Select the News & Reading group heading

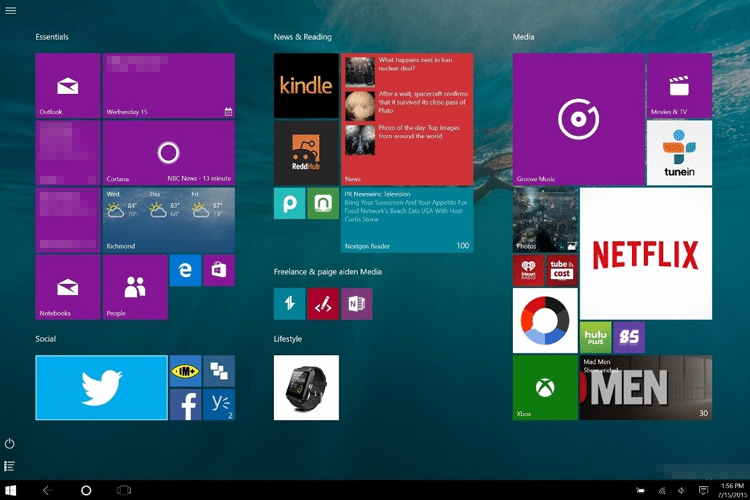(x=302, y=37)
